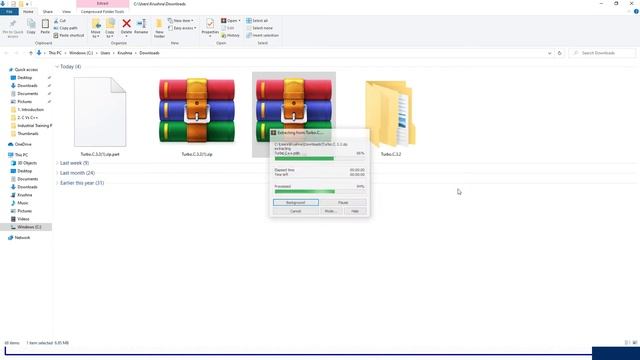Click the Up one level arrow
Screen dimensions: 640x360
click(31, 53)
